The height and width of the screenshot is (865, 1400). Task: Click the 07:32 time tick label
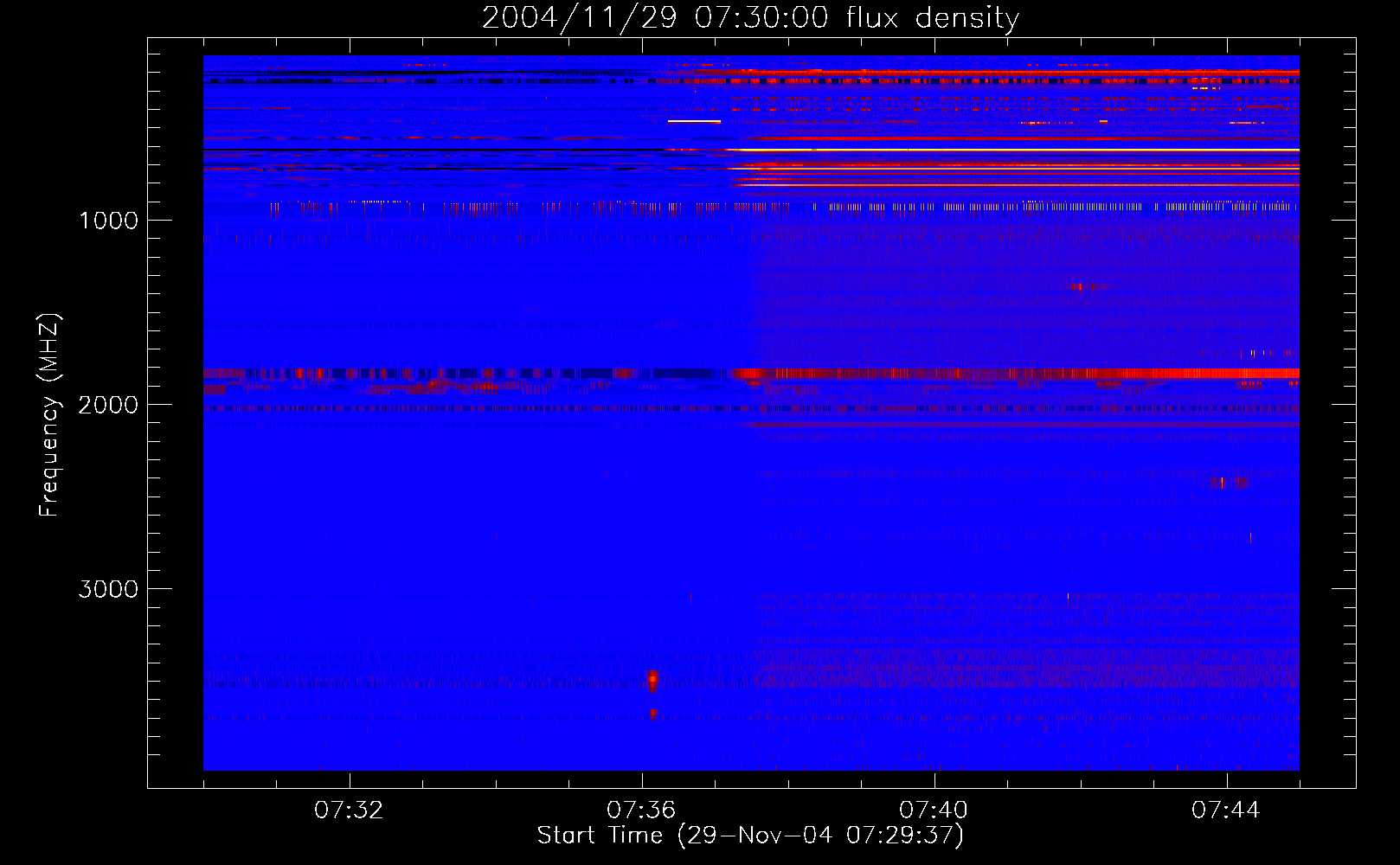(349, 811)
